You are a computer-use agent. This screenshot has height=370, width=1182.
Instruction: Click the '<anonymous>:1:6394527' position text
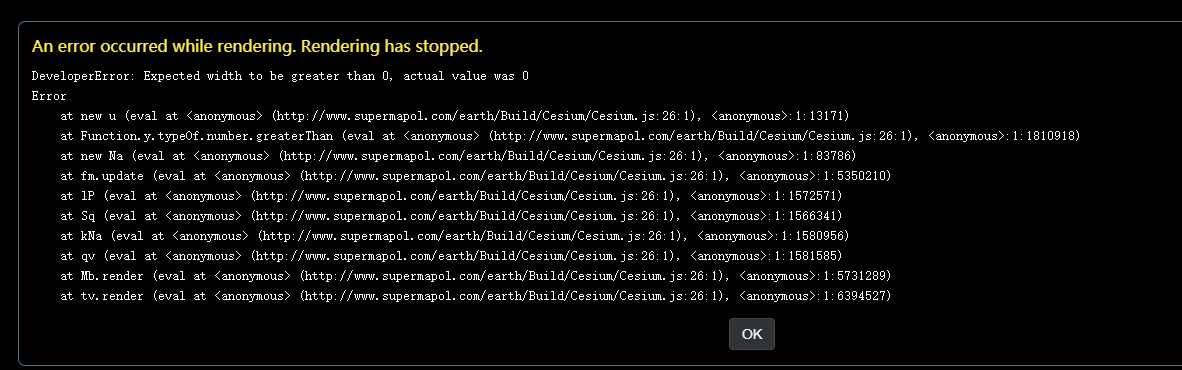[815, 296]
